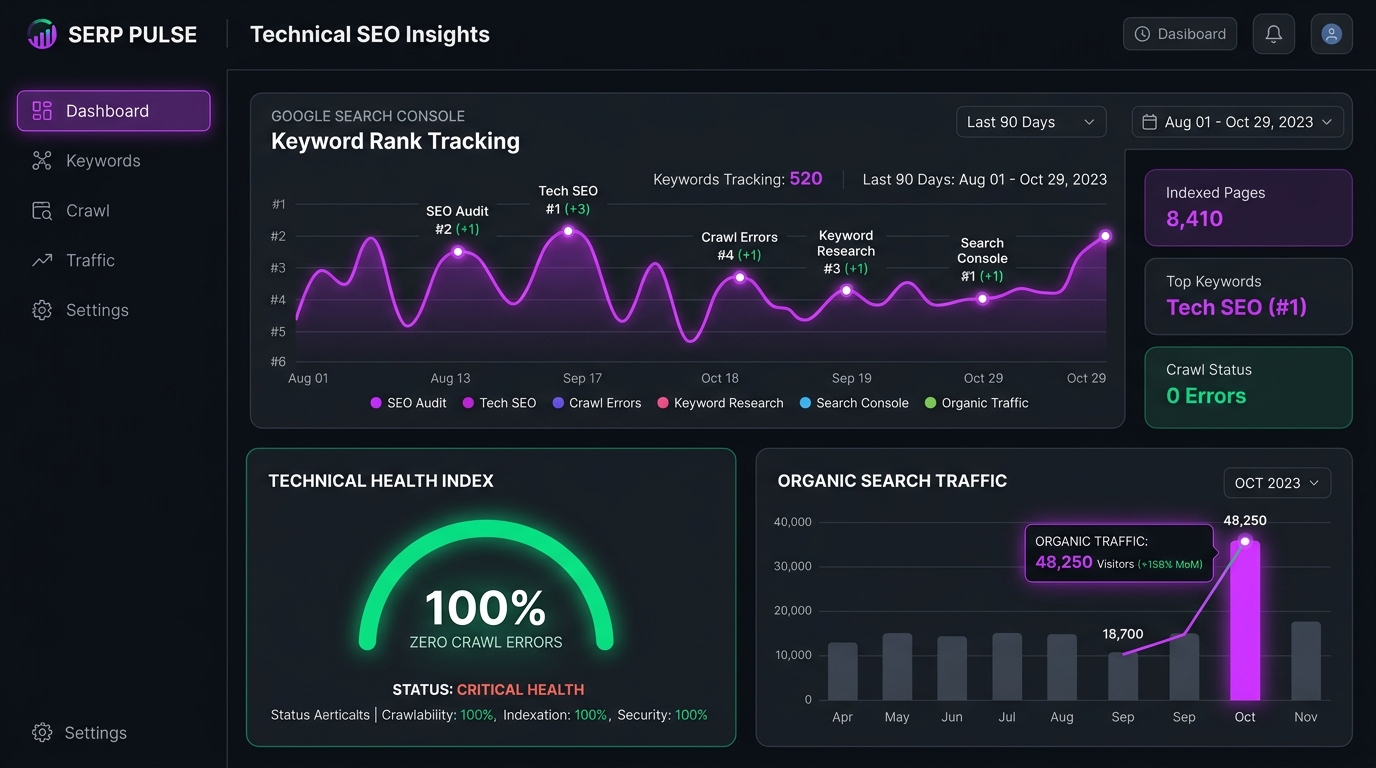Open the notifications bell
Screen dimensions: 1376x768
[1274, 34]
